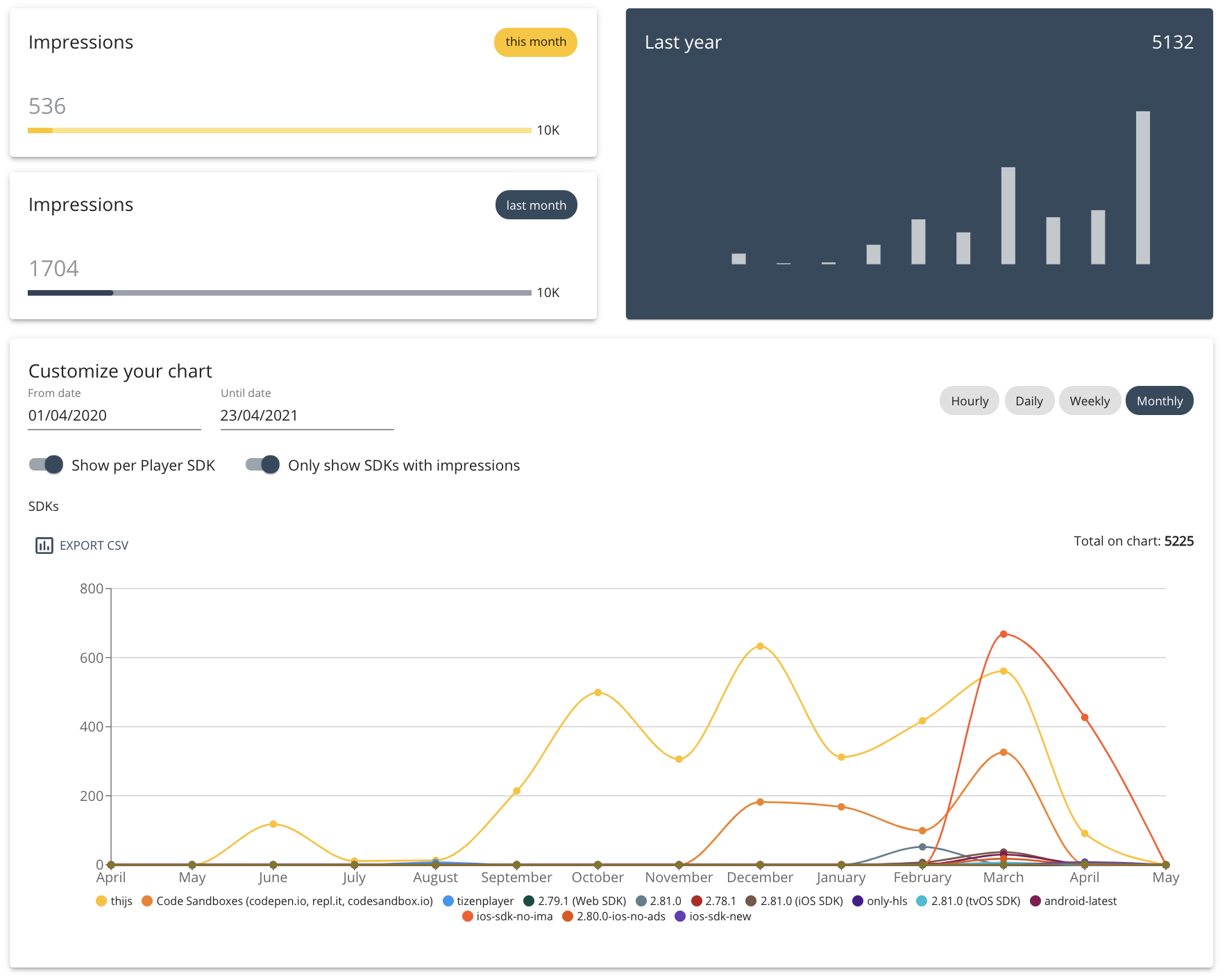Click the tallest bar in Last year chart
1227x980 pixels.
click(1143, 187)
